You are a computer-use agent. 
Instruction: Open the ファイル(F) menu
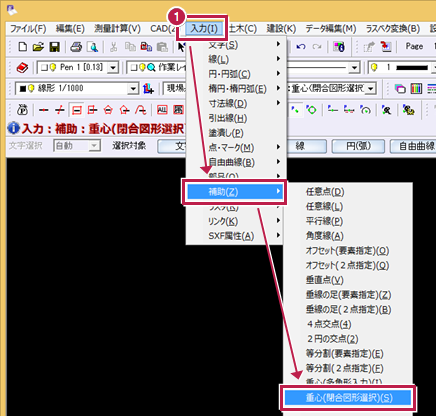coord(28,29)
